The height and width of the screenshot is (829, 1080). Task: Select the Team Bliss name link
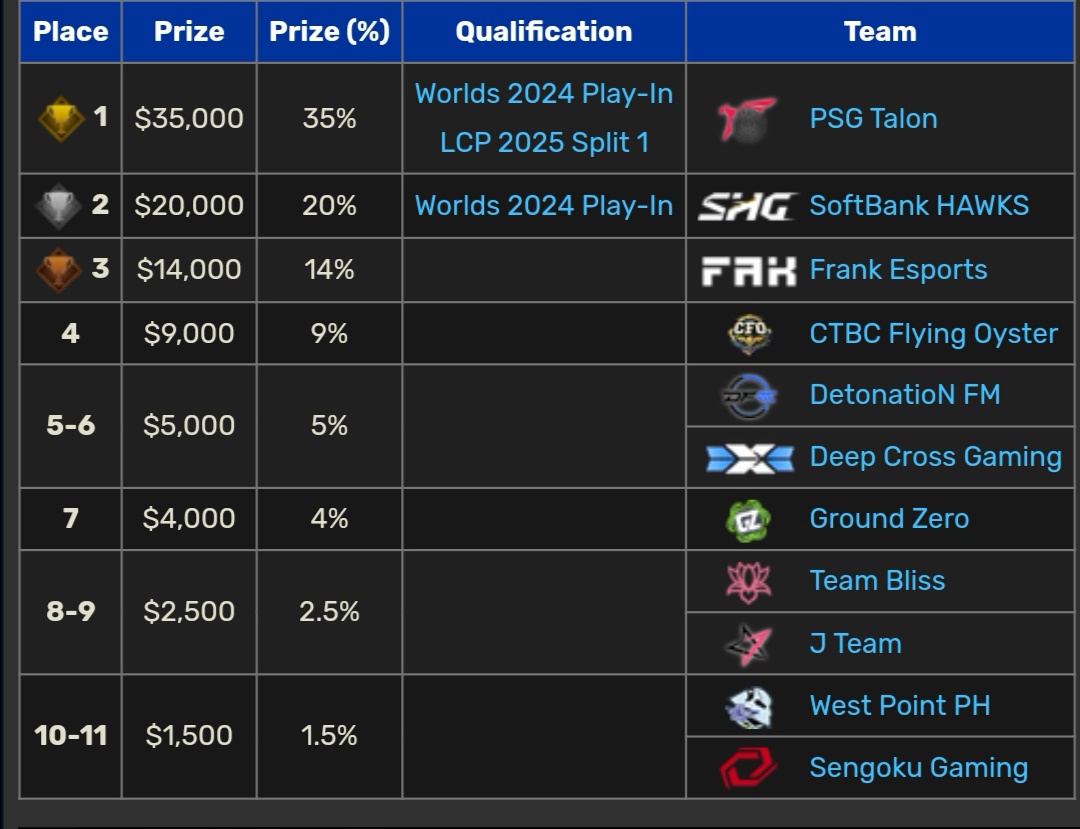pos(877,581)
